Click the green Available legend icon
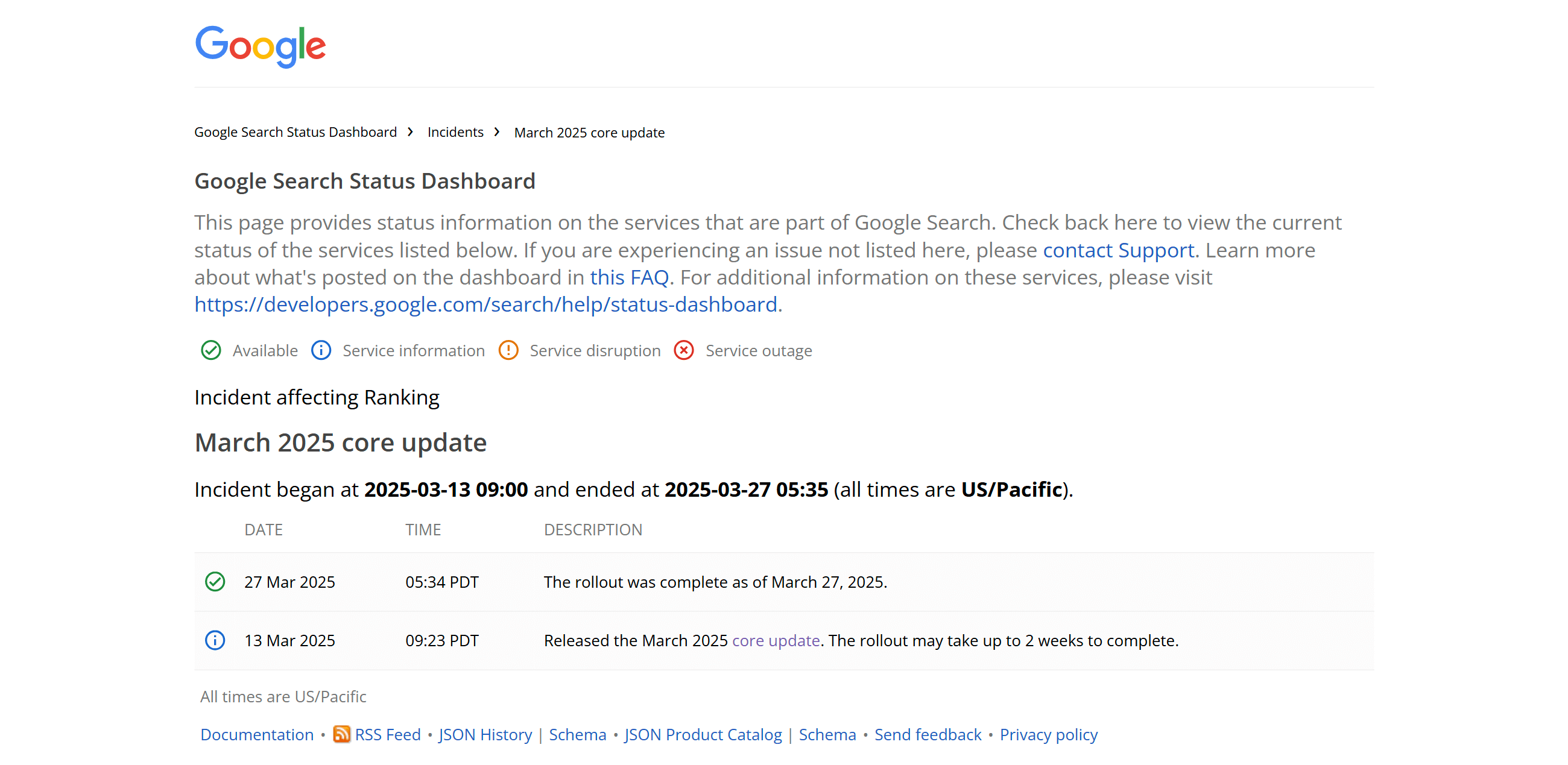This screenshot has width=1568, height=765. [210, 350]
